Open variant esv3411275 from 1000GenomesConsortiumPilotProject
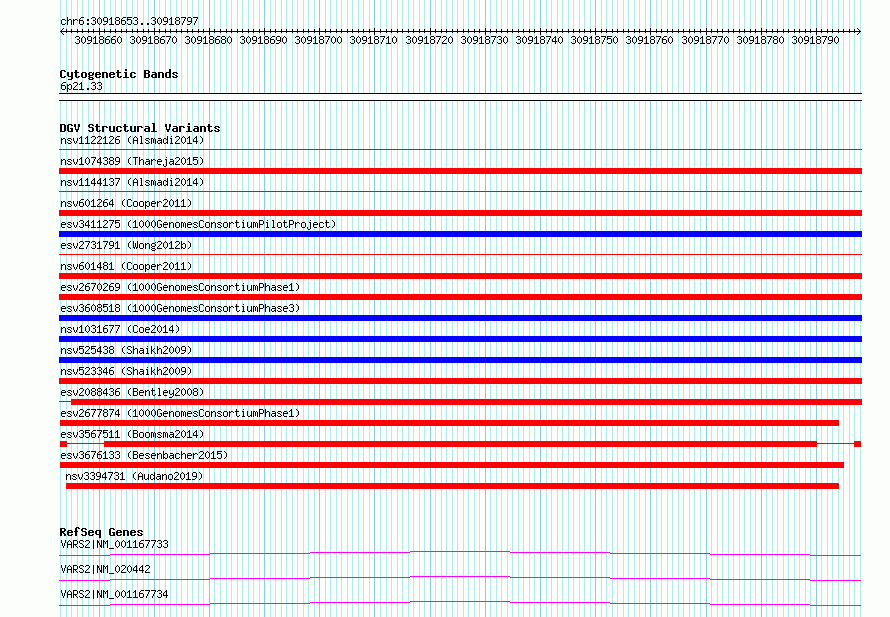The width and height of the screenshot is (890, 617). click(x=198, y=224)
